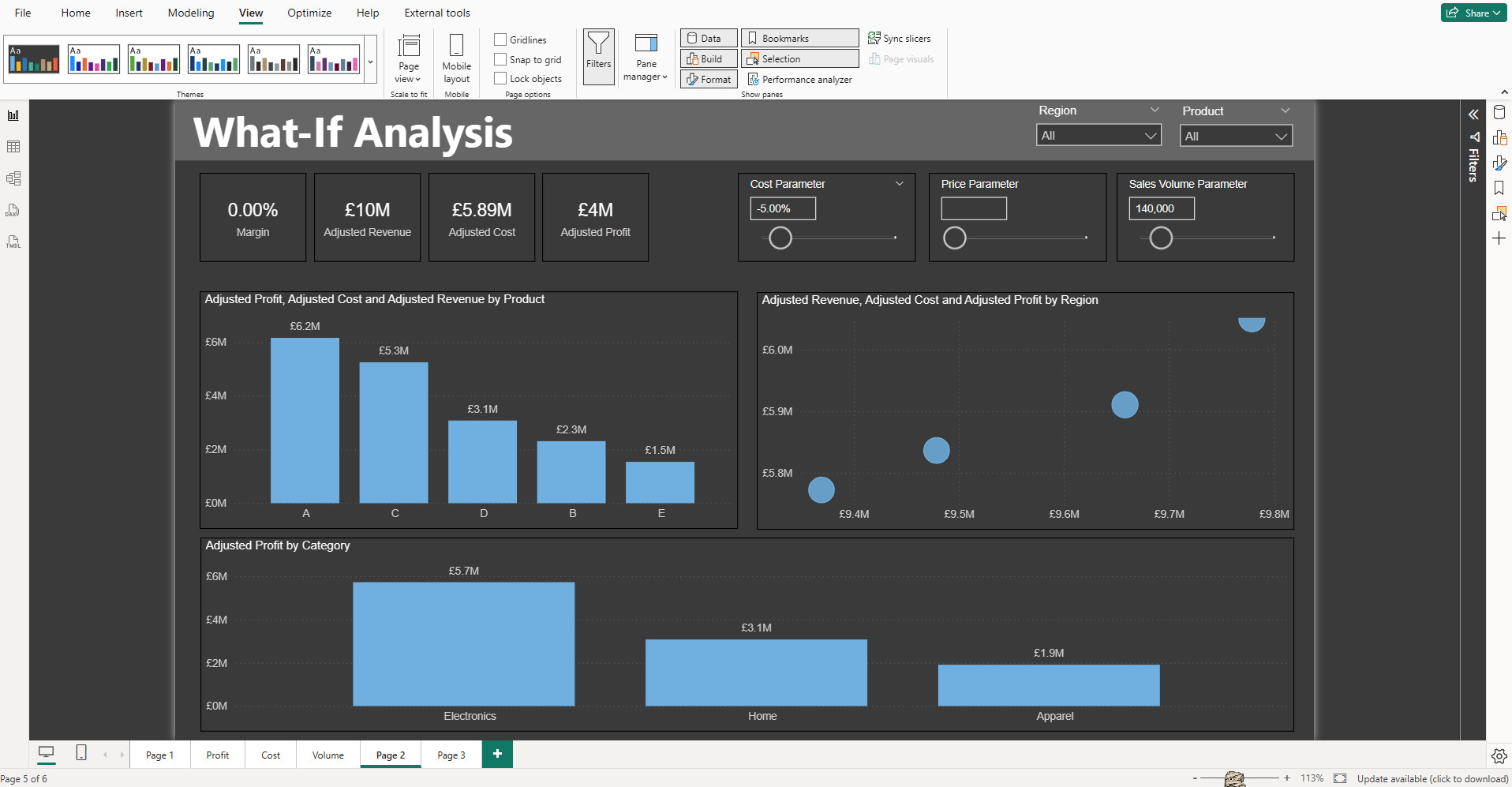Open the Data pane (cylinder icon)
Screen dimensions: 1512x787
[1500, 112]
